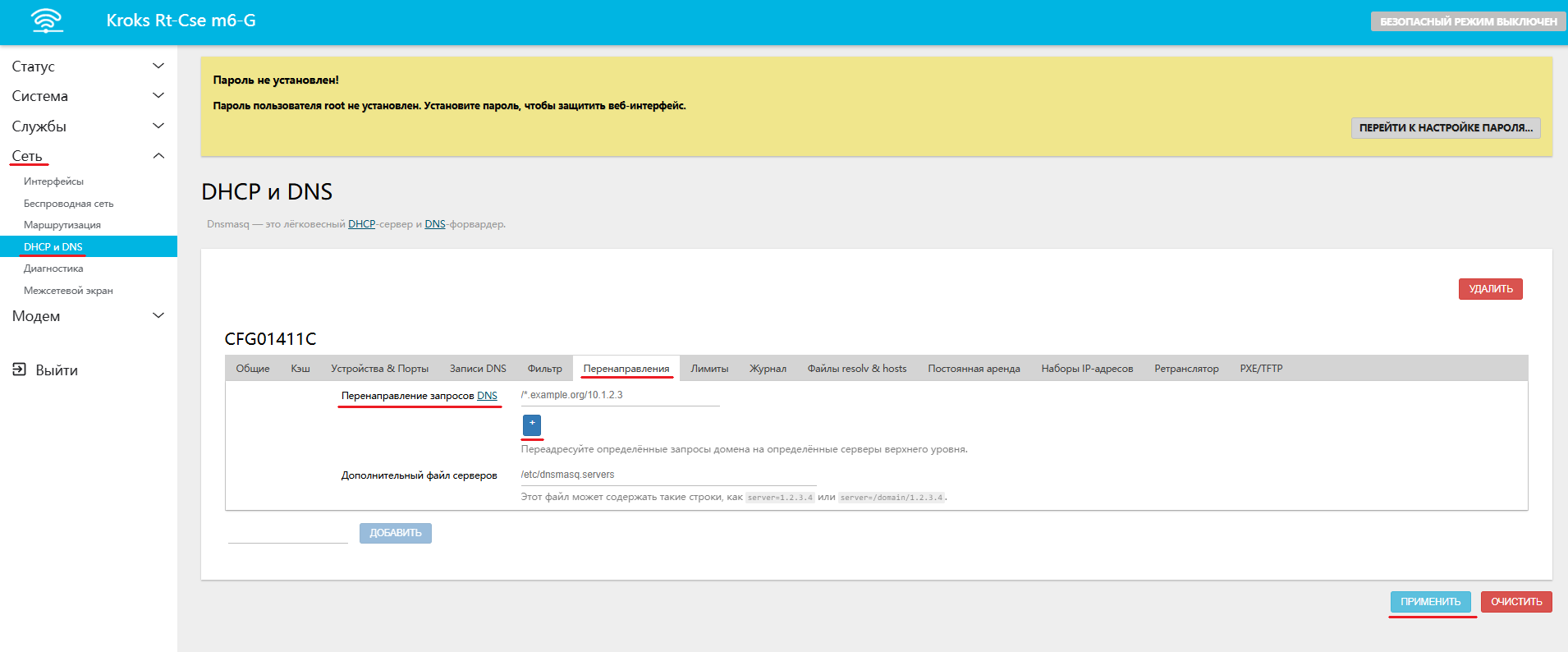Click the DNS forwarding input field
The height and width of the screenshot is (652, 1568).
coord(620,395)
